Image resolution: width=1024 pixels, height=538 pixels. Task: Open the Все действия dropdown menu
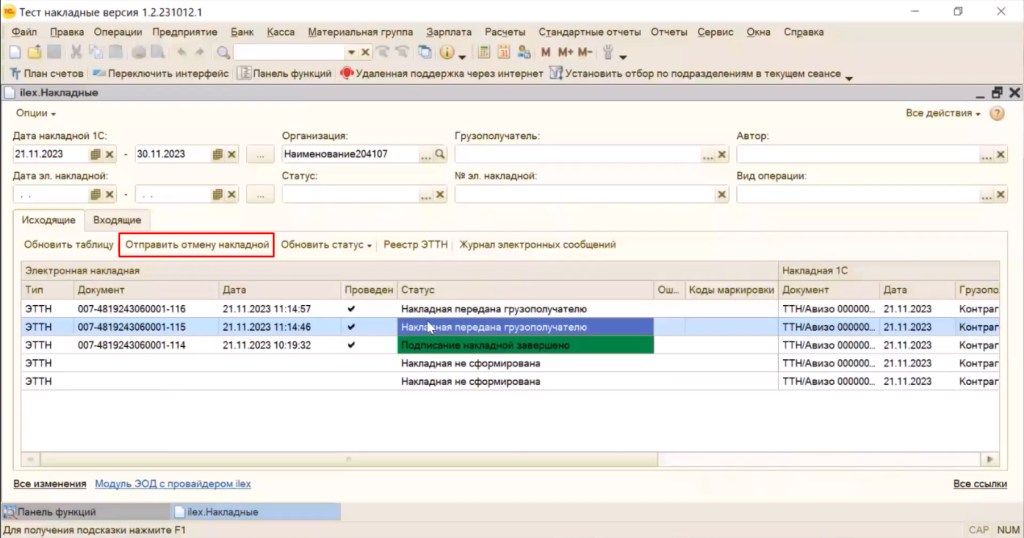pos(943,114)
